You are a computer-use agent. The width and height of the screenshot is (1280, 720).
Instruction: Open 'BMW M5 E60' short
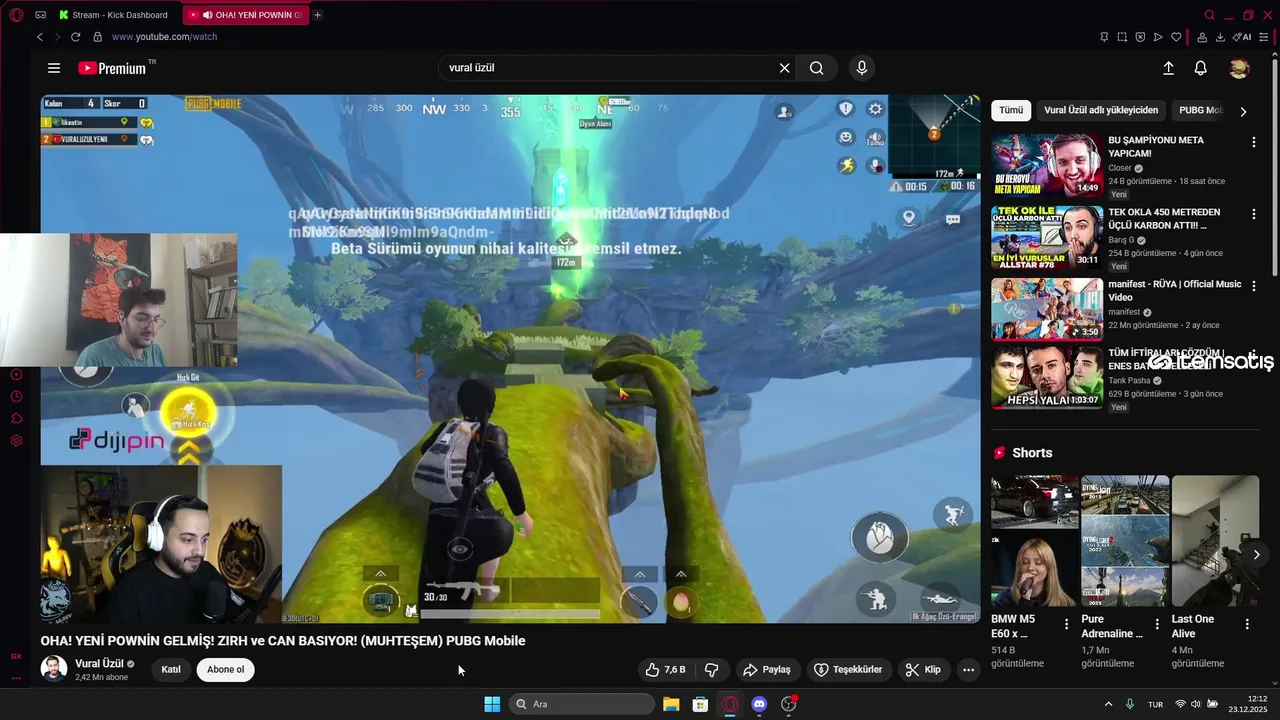click(1035, 541)
